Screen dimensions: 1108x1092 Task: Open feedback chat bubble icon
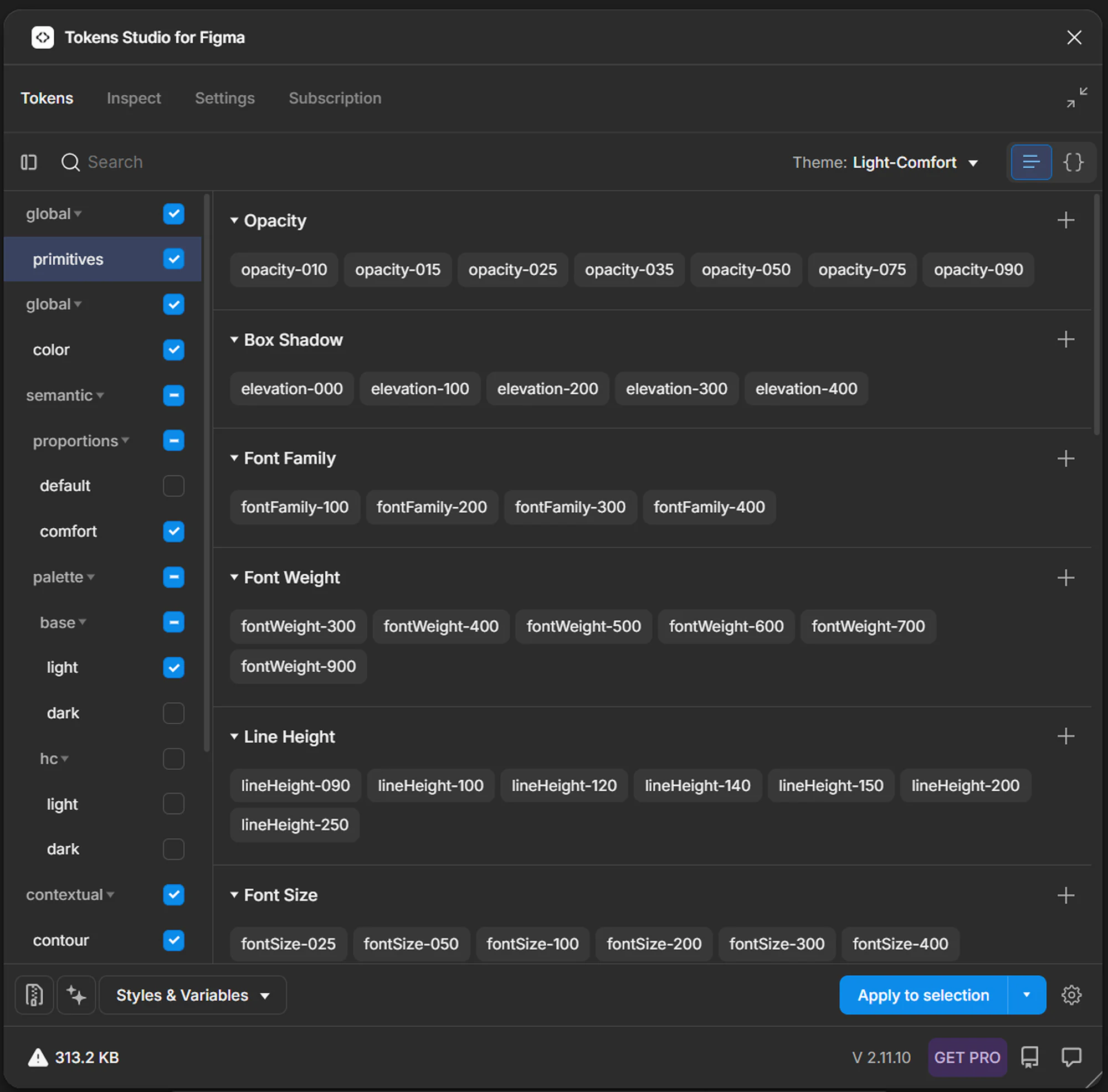(1071, 1057)
